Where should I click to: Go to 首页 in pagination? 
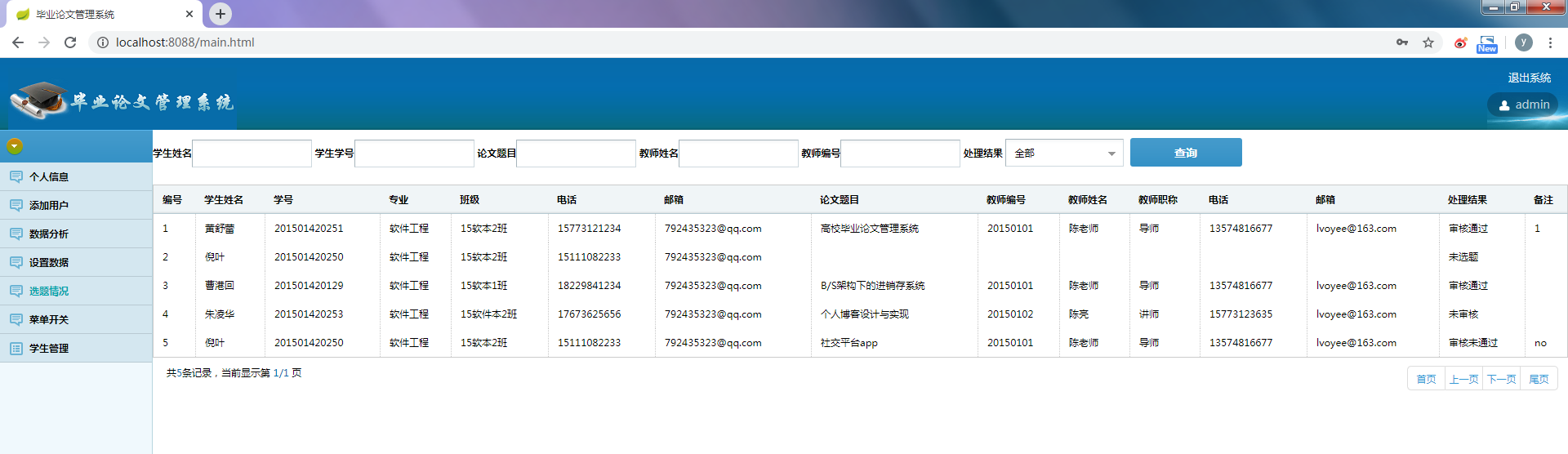(x=1426, y=379)
